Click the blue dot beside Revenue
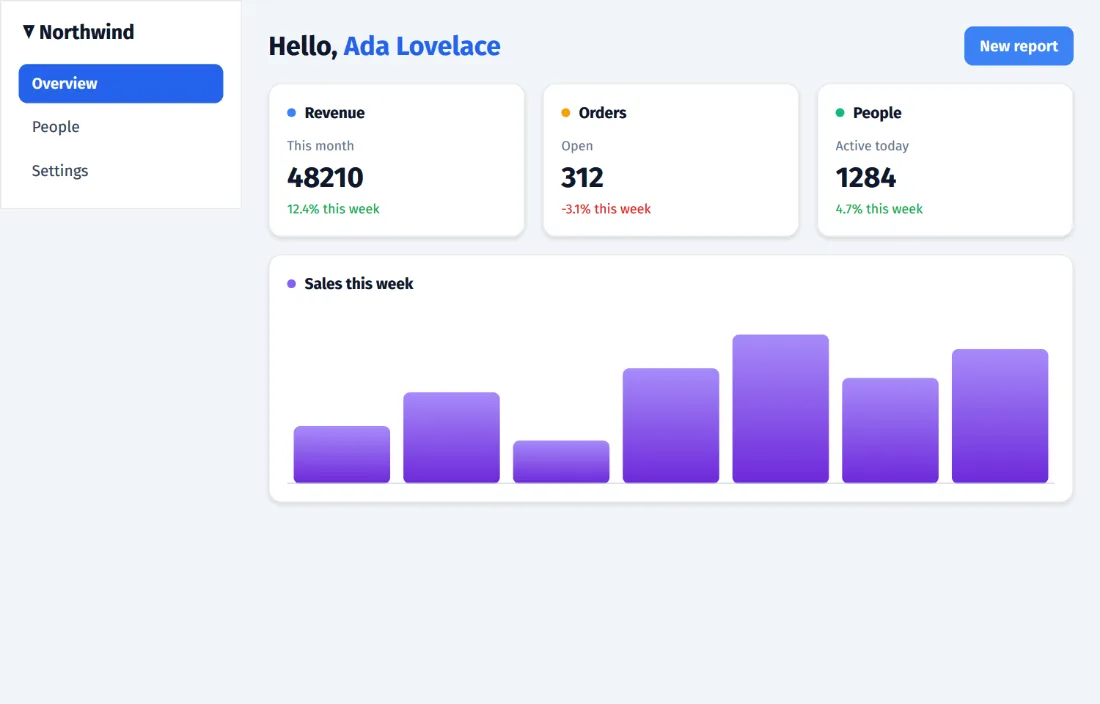 [291, 113]
